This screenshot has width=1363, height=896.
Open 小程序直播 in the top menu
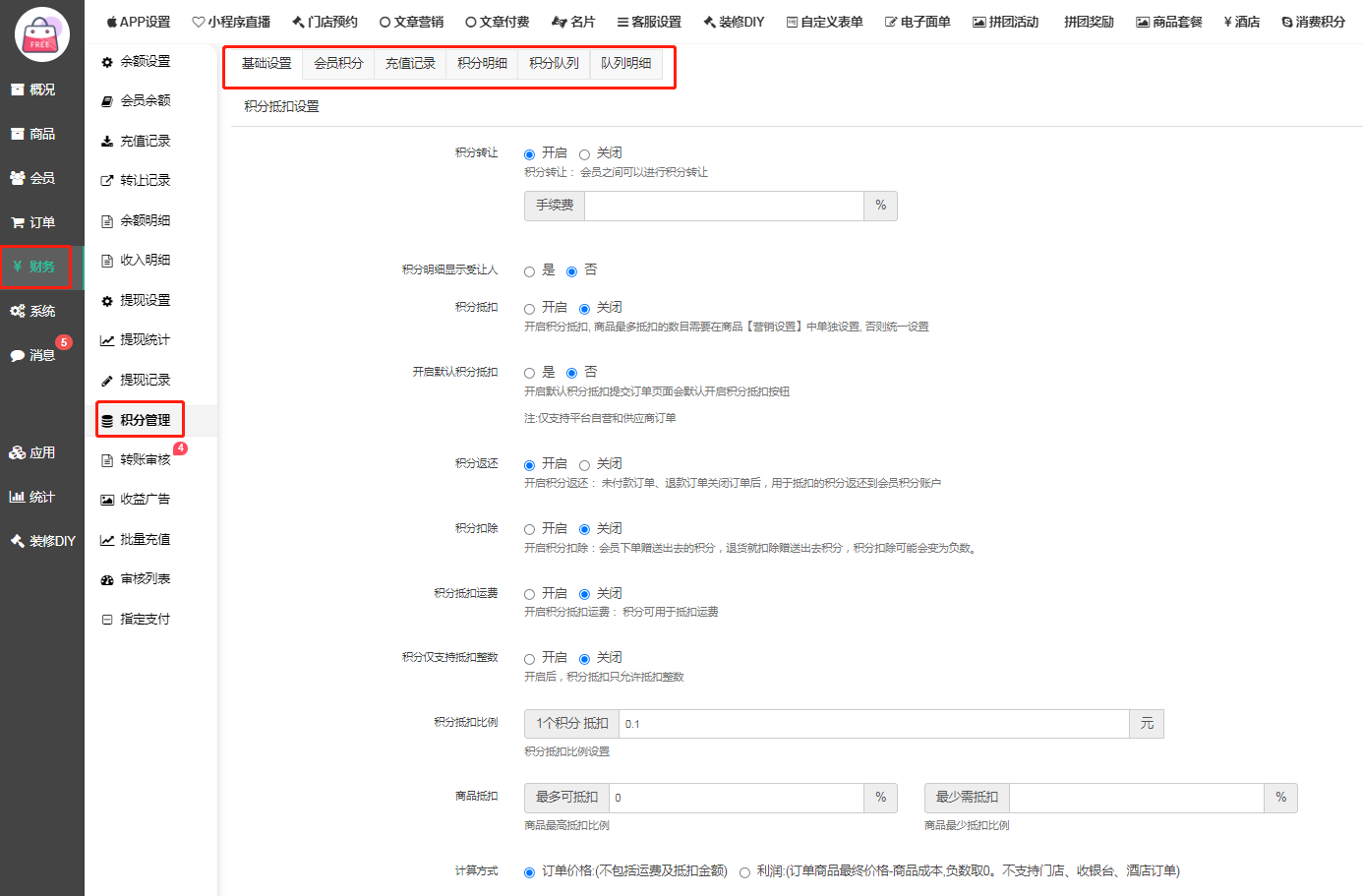point(231,22)
